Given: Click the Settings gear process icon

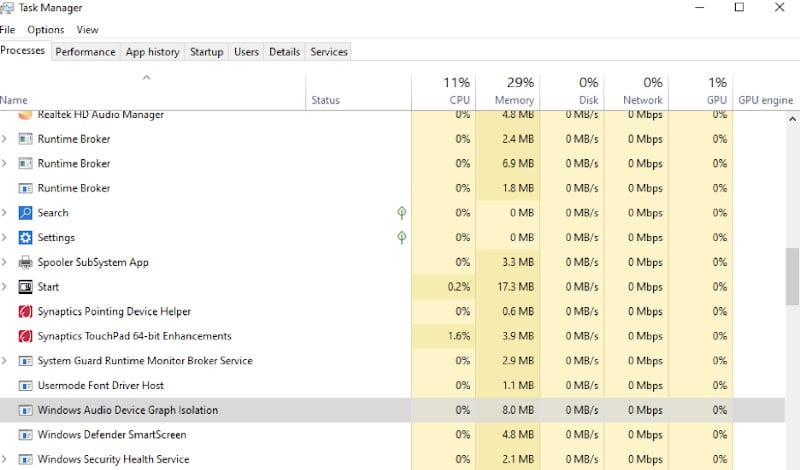Looking at the screenshot, I should pyautogui.click(x=25, y=237).
